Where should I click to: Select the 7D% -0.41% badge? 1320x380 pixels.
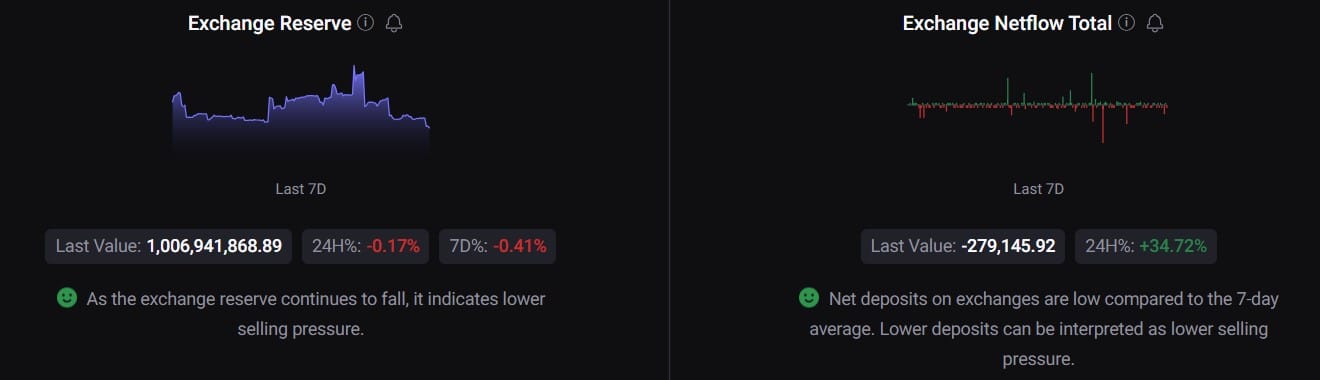tap(497, 246)
